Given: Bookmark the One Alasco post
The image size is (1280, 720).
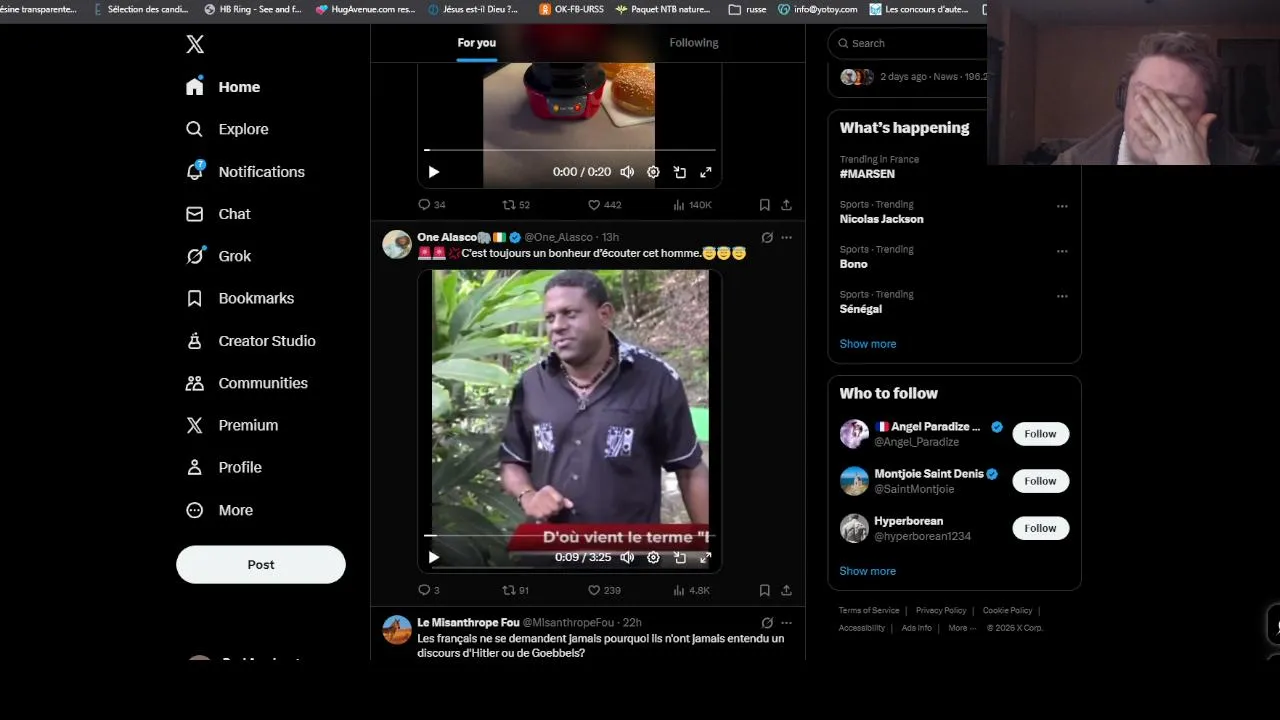Looking at the screenshot, I should [x=764, y=590].
